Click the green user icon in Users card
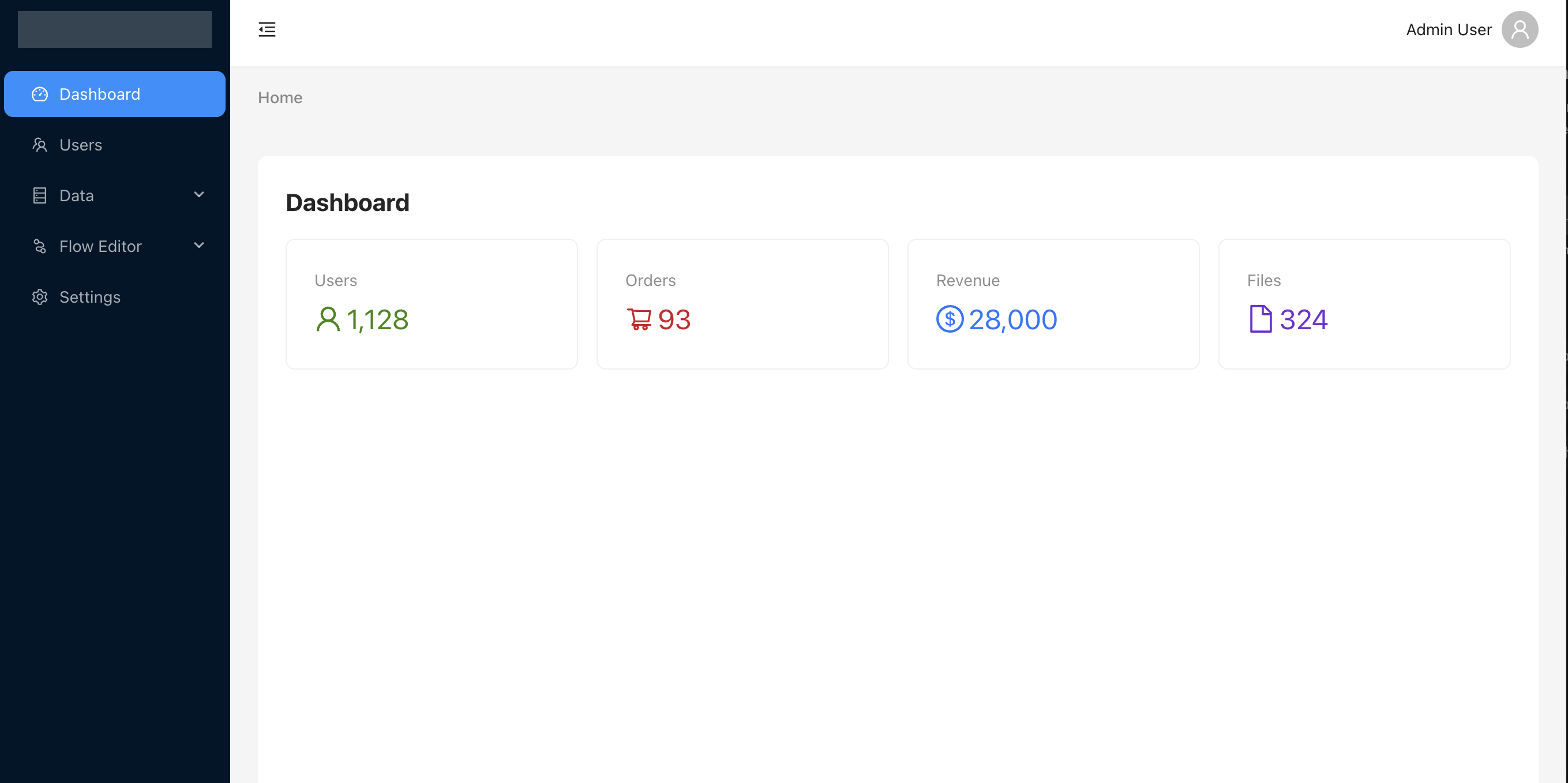Viewport: 1568px width, 783px height. click(328, 319)
